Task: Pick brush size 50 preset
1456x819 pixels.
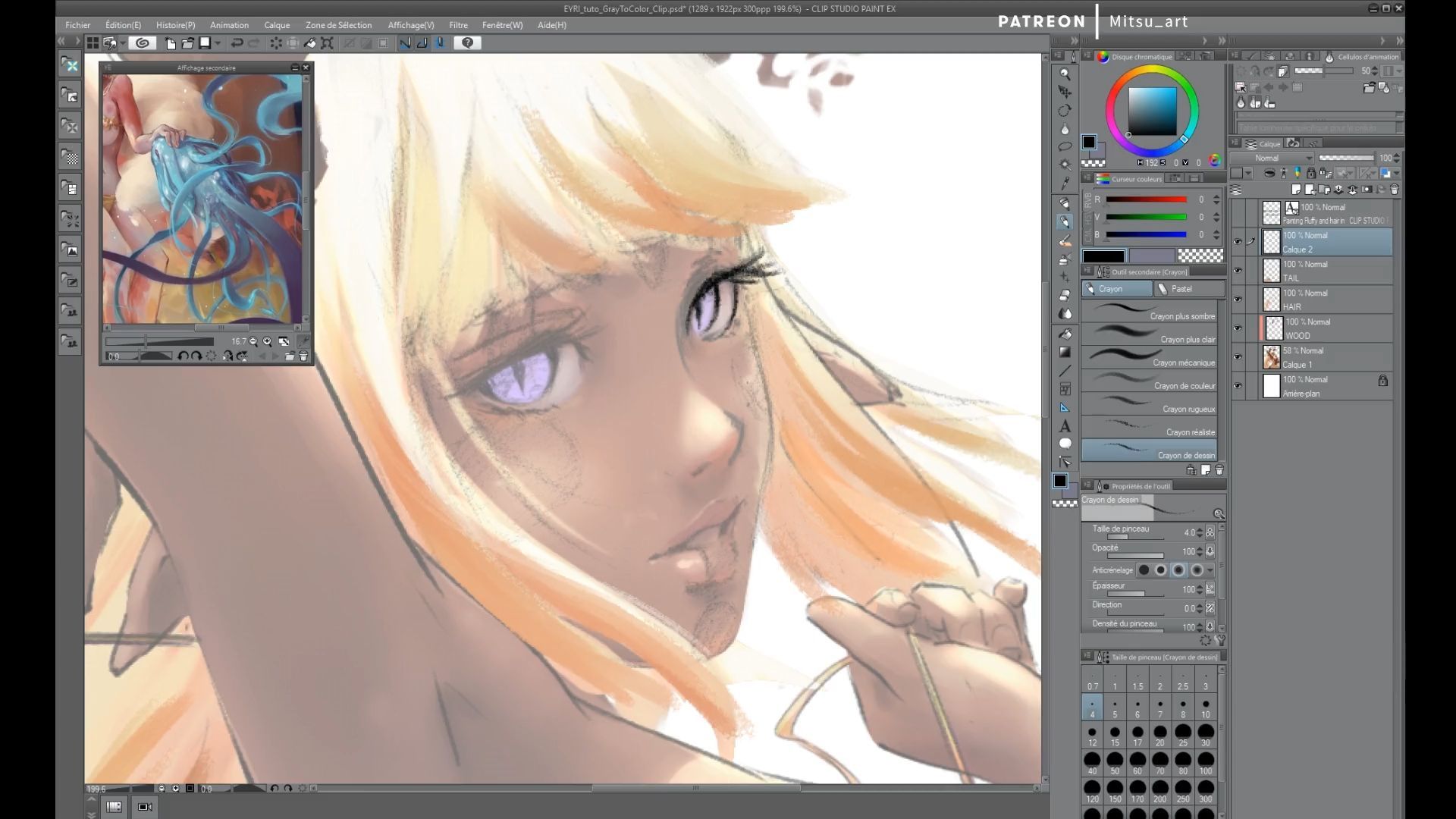Action: pyautogui.click(x=1115, y=764)
